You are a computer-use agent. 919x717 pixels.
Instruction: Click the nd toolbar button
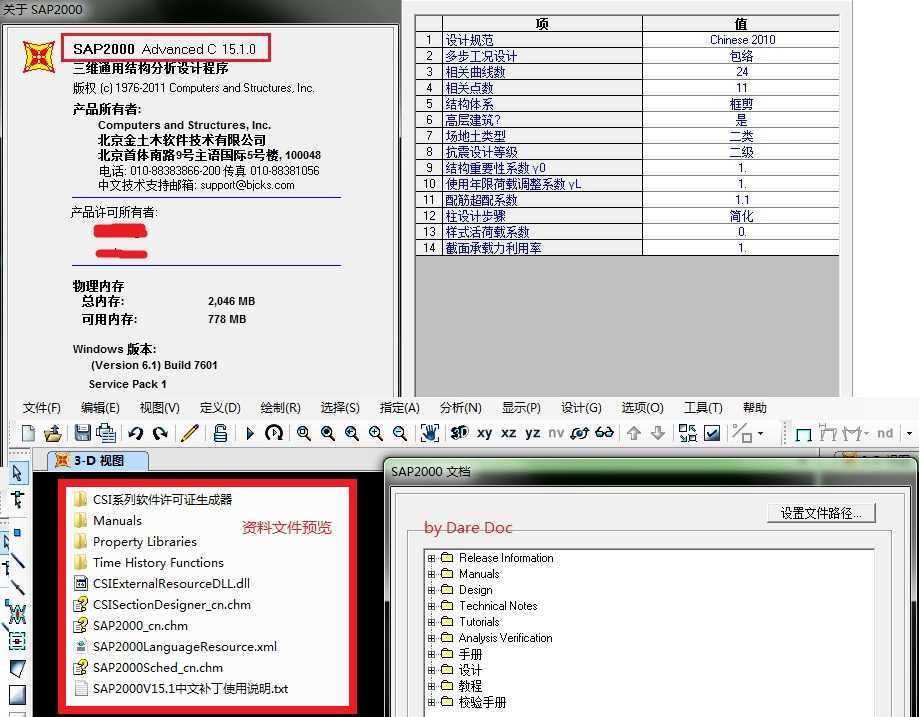tap(885, 433)
